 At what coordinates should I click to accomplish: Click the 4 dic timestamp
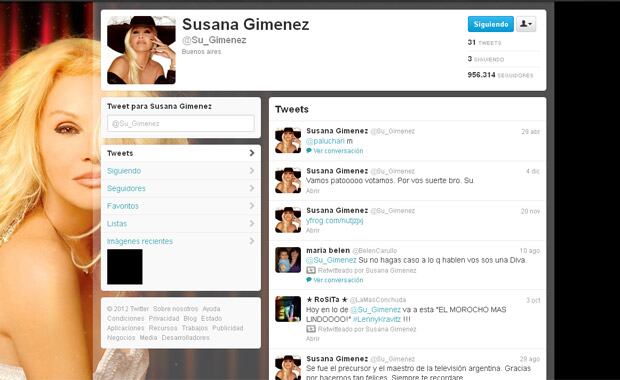(x=533, y=171)
